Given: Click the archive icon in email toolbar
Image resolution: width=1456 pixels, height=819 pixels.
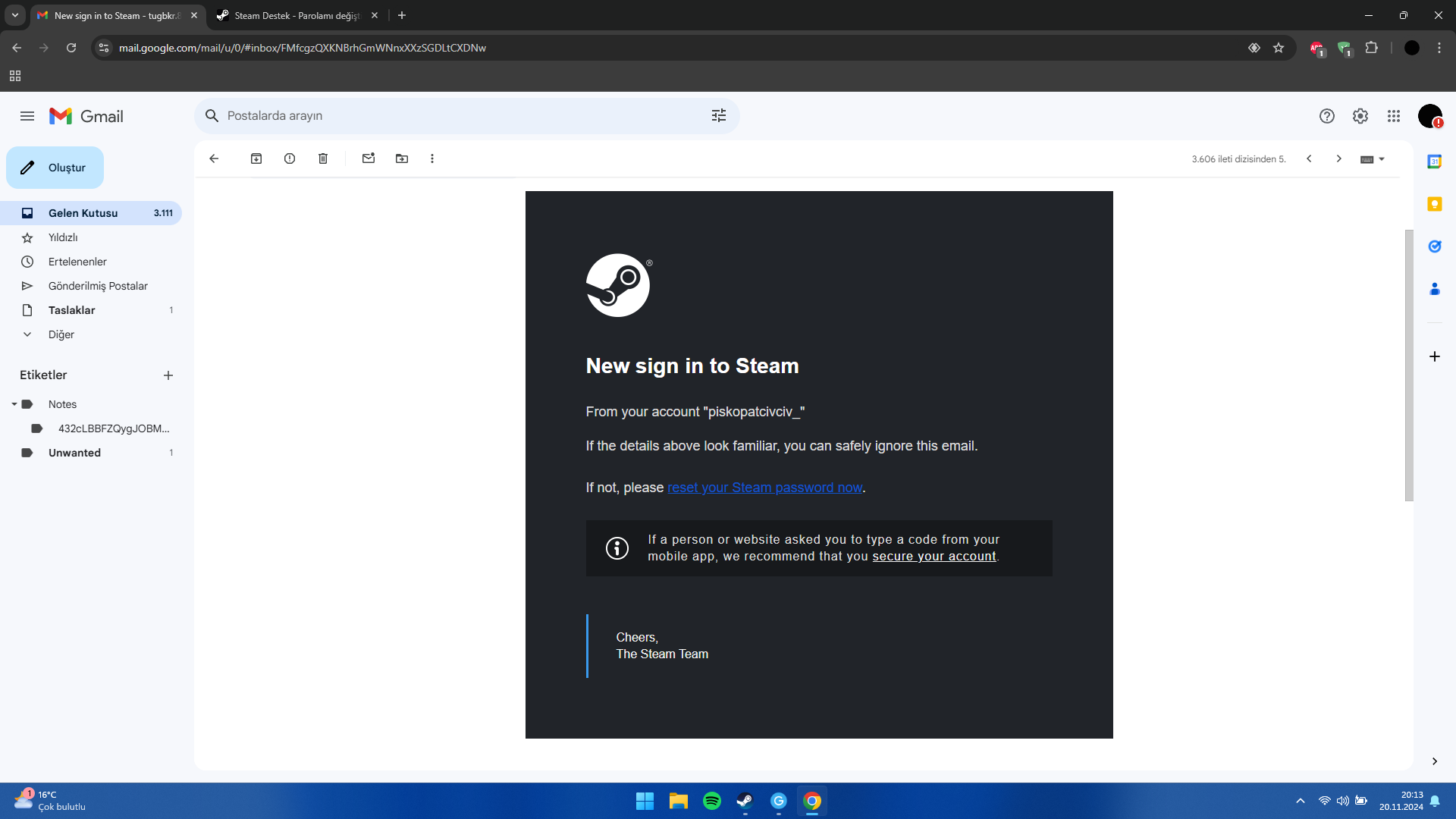Looking at the screenshot, I should click(256, 158).
